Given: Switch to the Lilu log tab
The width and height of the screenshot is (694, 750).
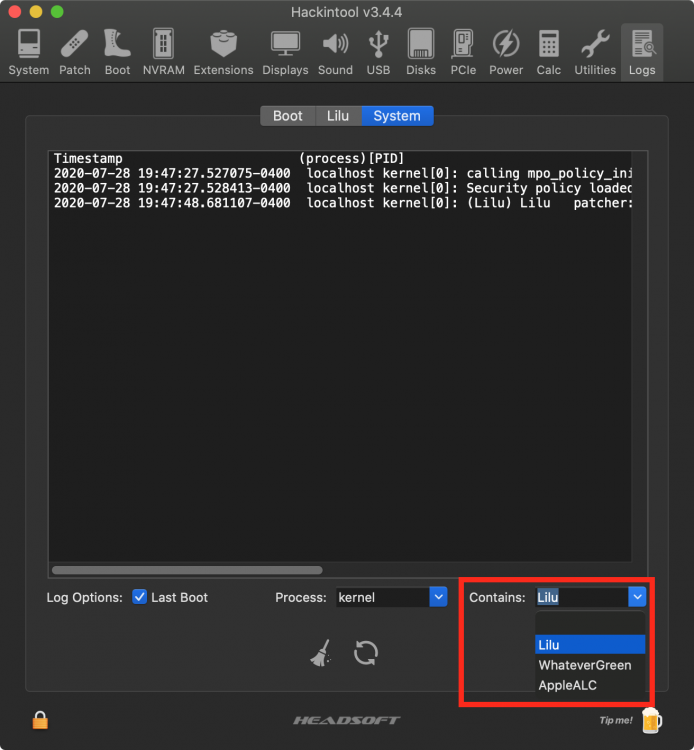Looking at the screenshot, I should click(x=338, y=116).
